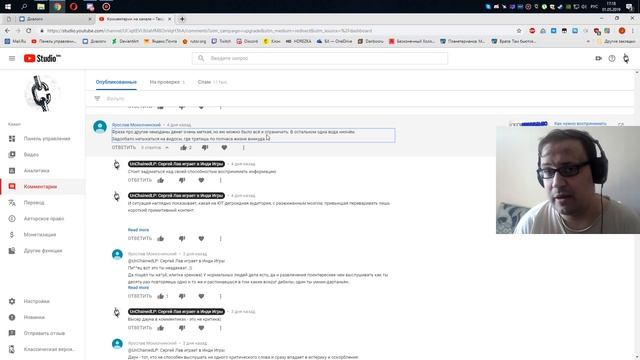Open Авторское право in the sidebar
The width and height of the screenshot is (640, 360).
42,219
